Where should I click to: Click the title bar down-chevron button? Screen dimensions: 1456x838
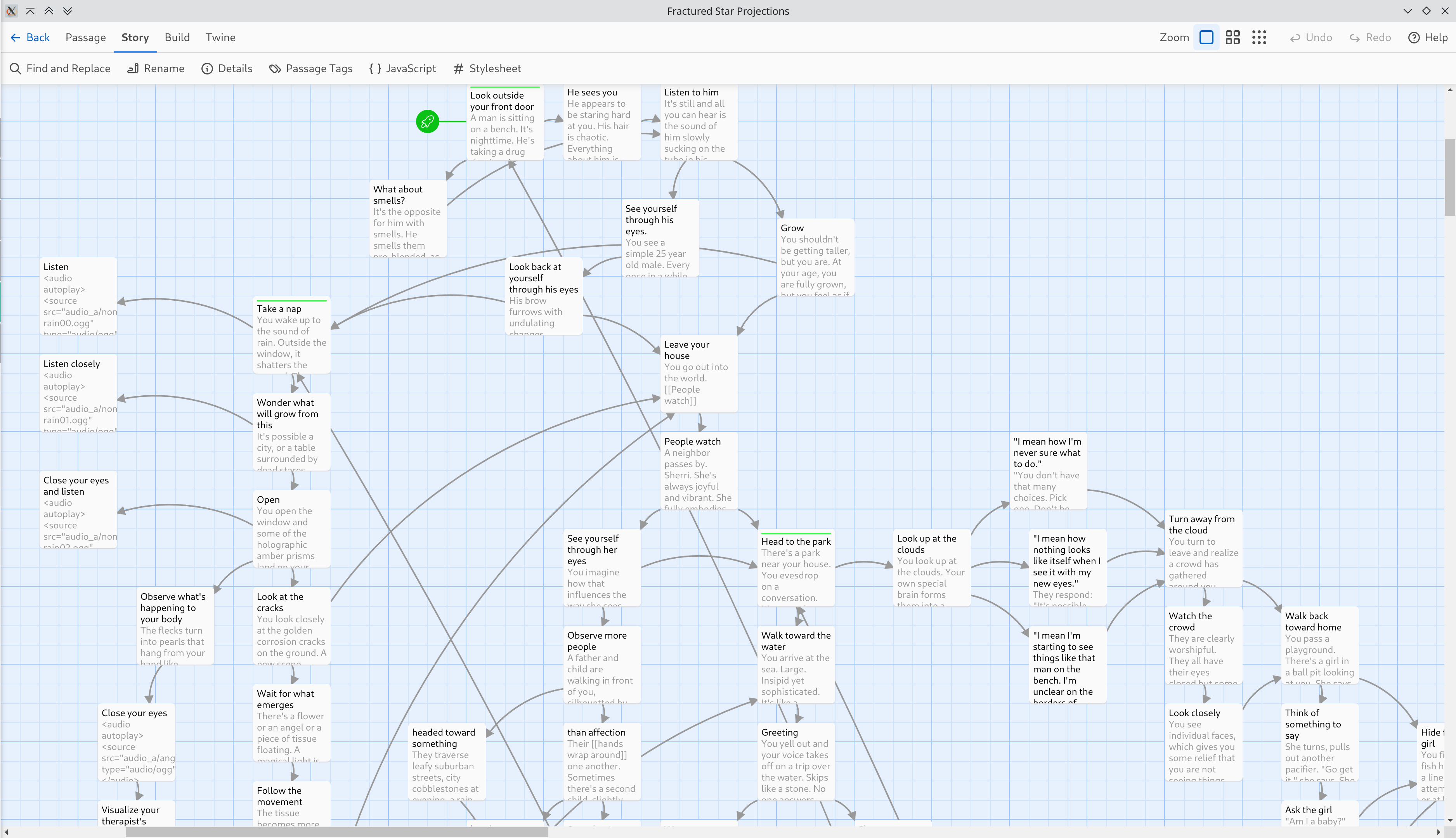tap(1407, 11)
